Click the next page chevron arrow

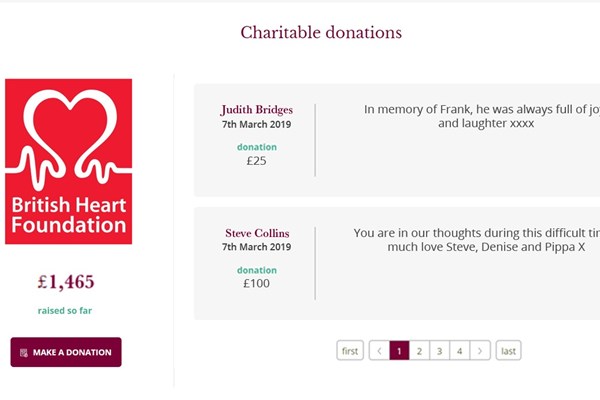pos(481,351)
